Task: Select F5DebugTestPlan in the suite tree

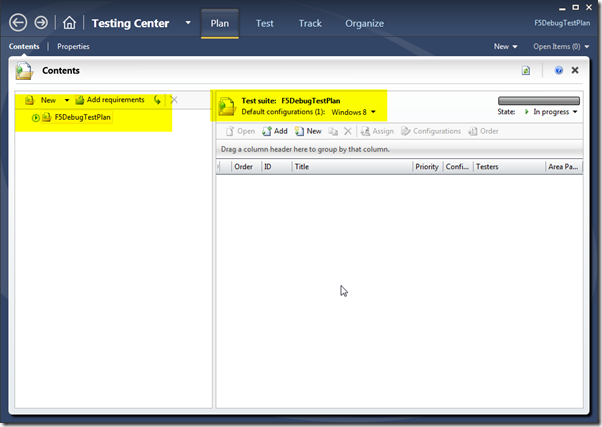Action: pyautogui.click(x=82, y=117)
